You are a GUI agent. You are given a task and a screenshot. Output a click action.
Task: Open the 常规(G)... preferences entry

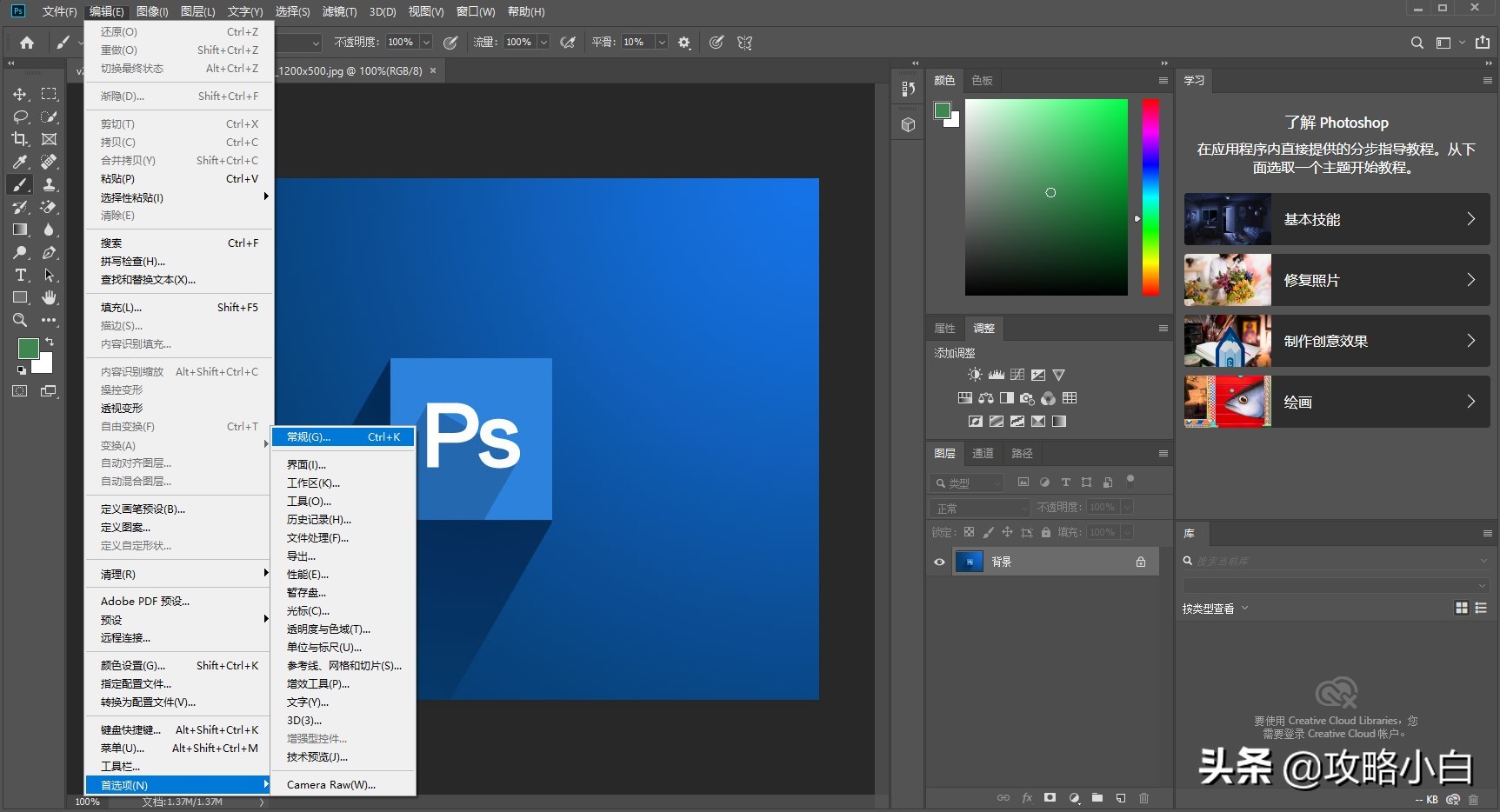coord(343,436)
